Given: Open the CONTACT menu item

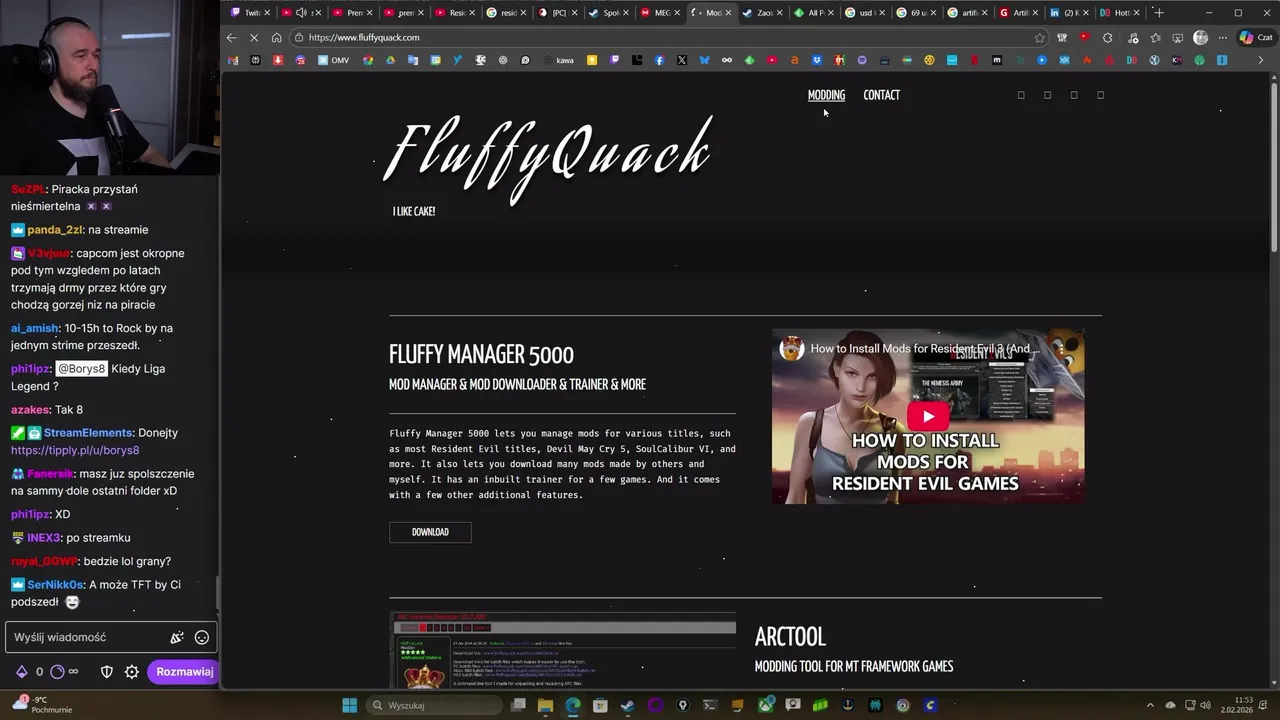Looking at the screenshot, I should click(882, 95).
